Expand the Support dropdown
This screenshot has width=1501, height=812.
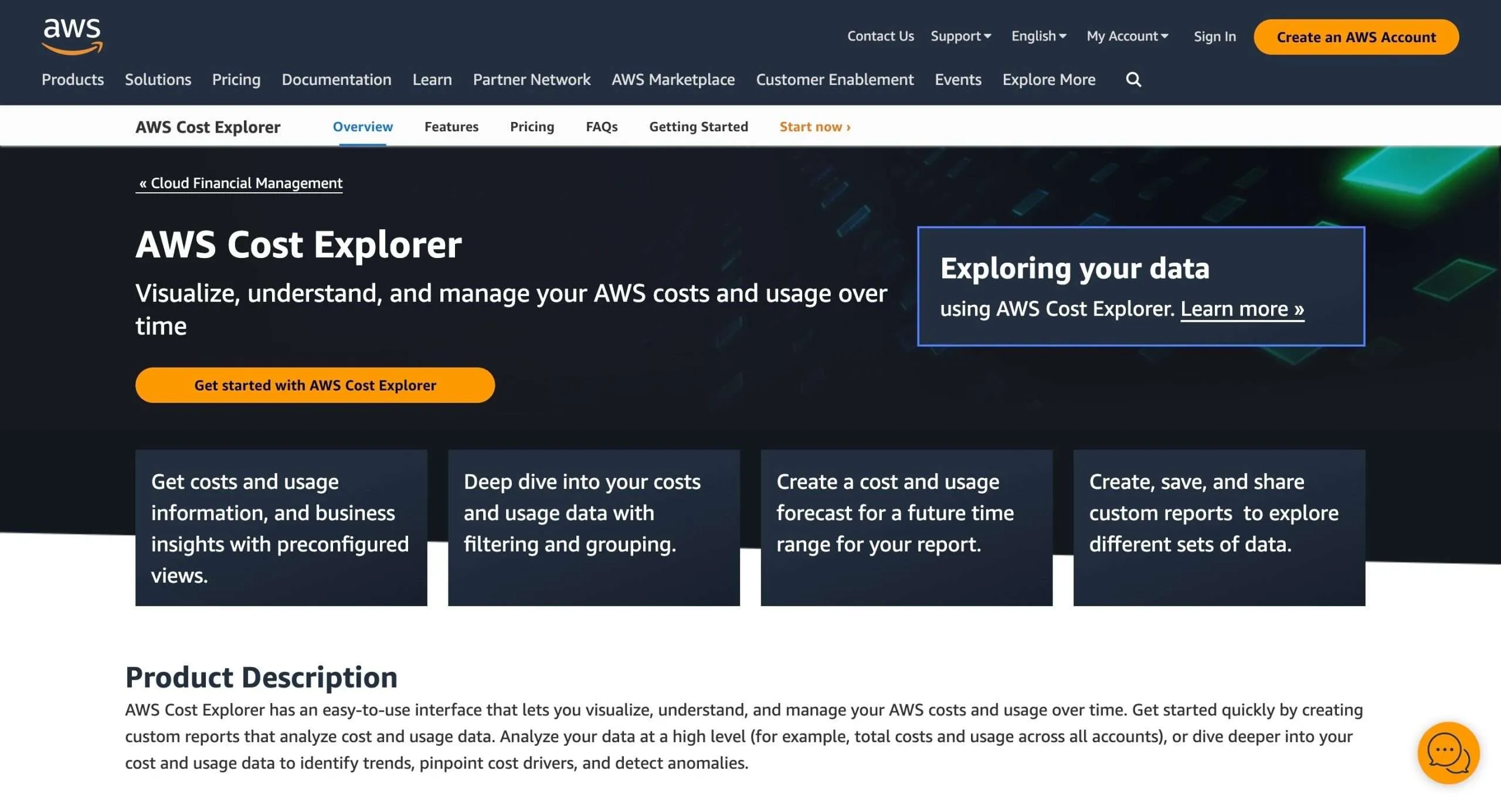click(960, 36)
